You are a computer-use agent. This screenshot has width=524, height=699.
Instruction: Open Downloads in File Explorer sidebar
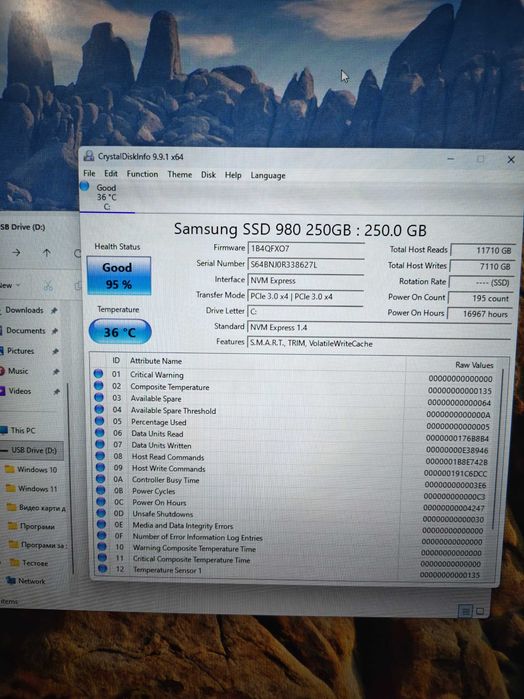(24, 310)
